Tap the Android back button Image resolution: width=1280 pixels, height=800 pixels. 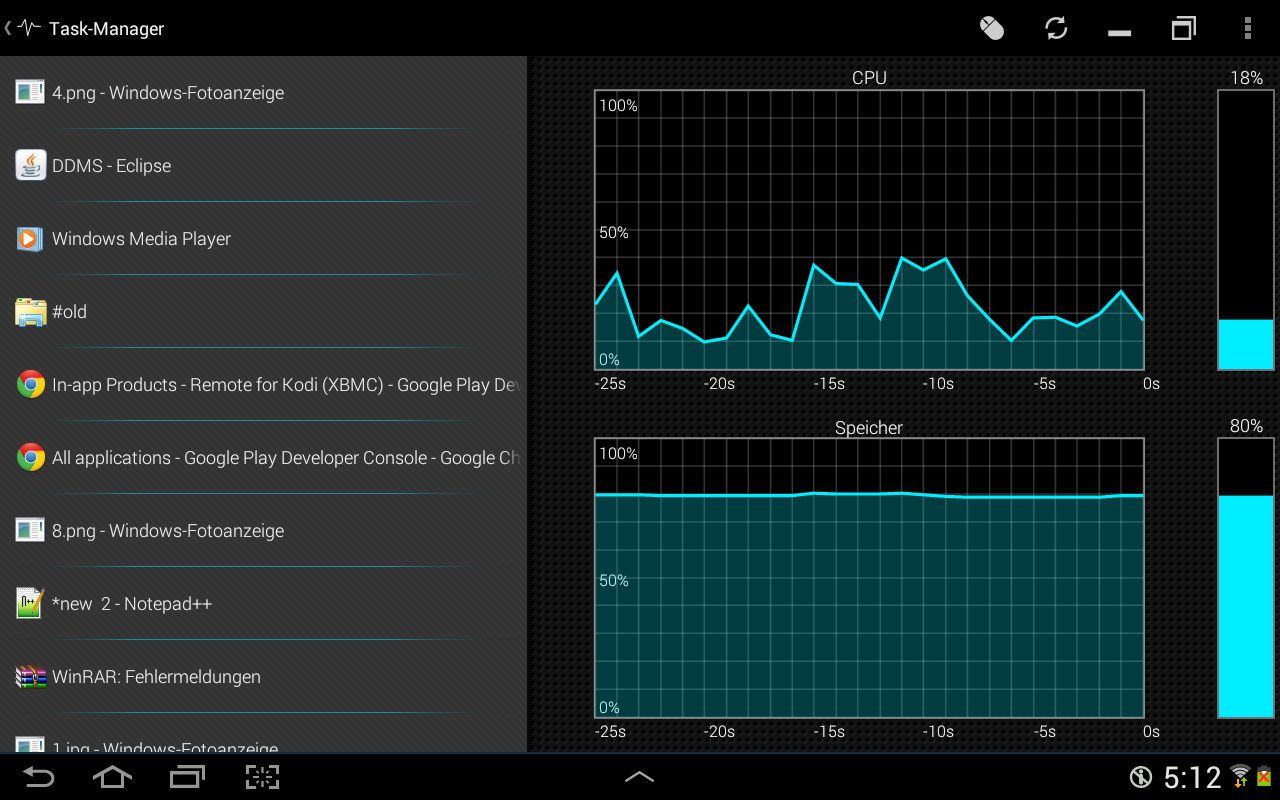39,777
